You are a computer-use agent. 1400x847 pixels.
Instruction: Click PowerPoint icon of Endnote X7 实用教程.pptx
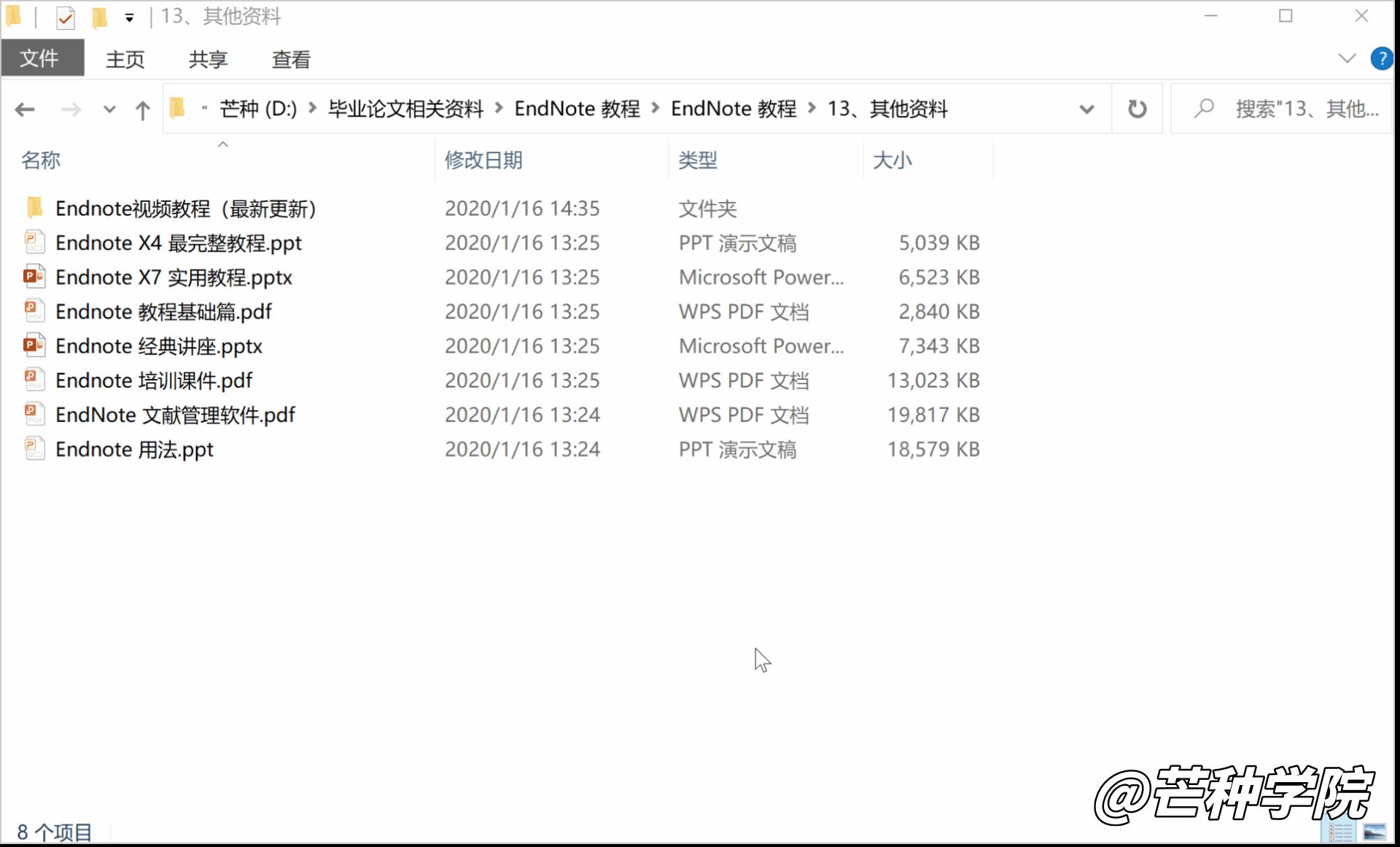[x=34, y=276]
